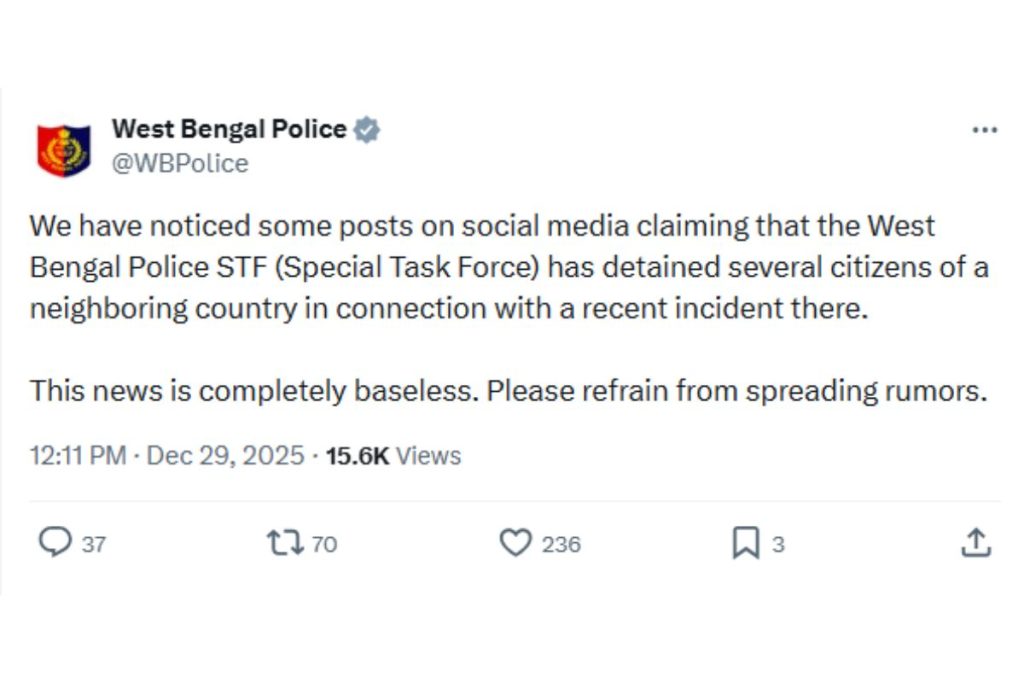1024x683 pixels.
Task: Like the post with the heart icon
Action: 515,543
